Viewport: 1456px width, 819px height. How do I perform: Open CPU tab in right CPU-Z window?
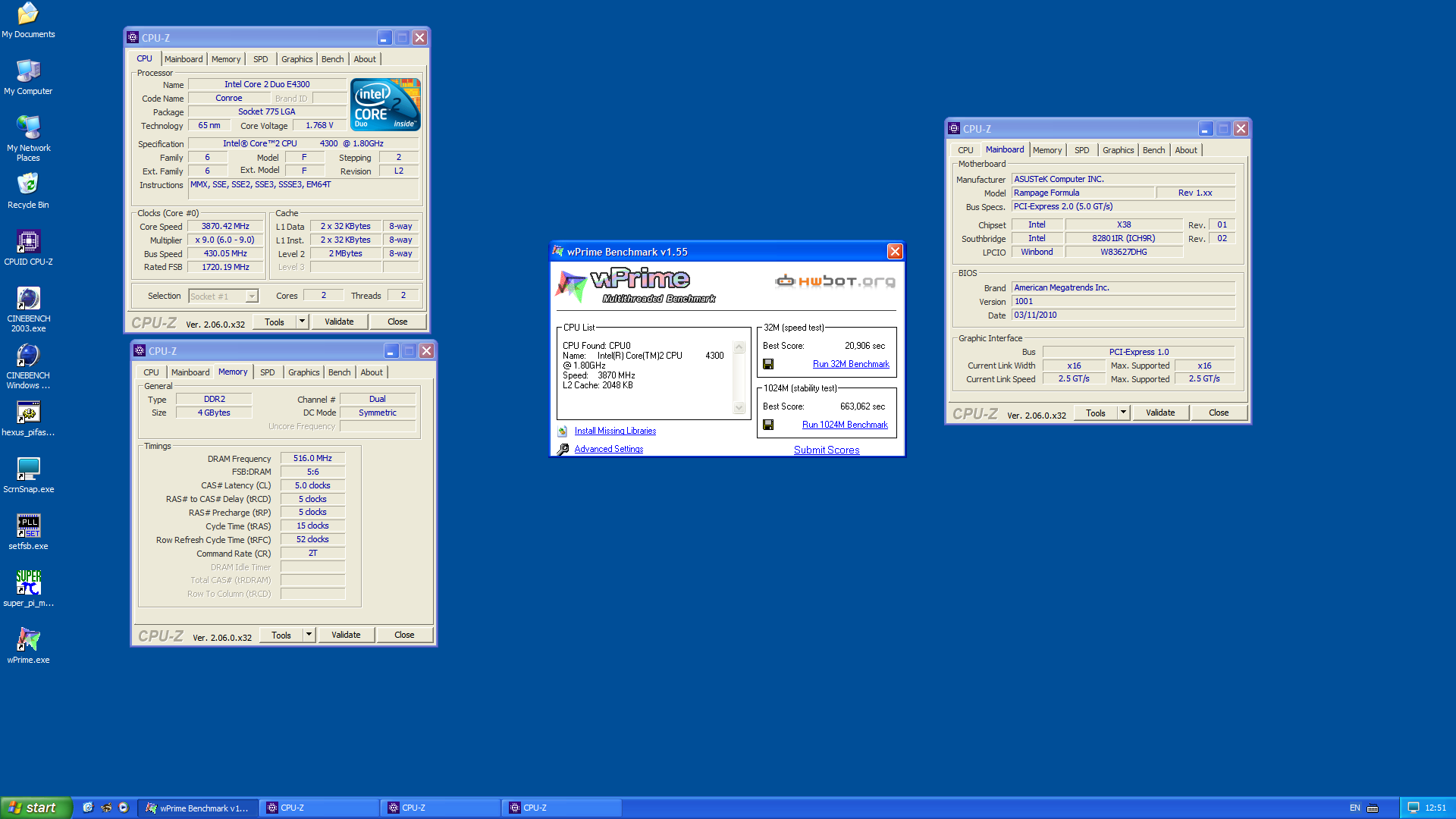click(x=965, y=150)
